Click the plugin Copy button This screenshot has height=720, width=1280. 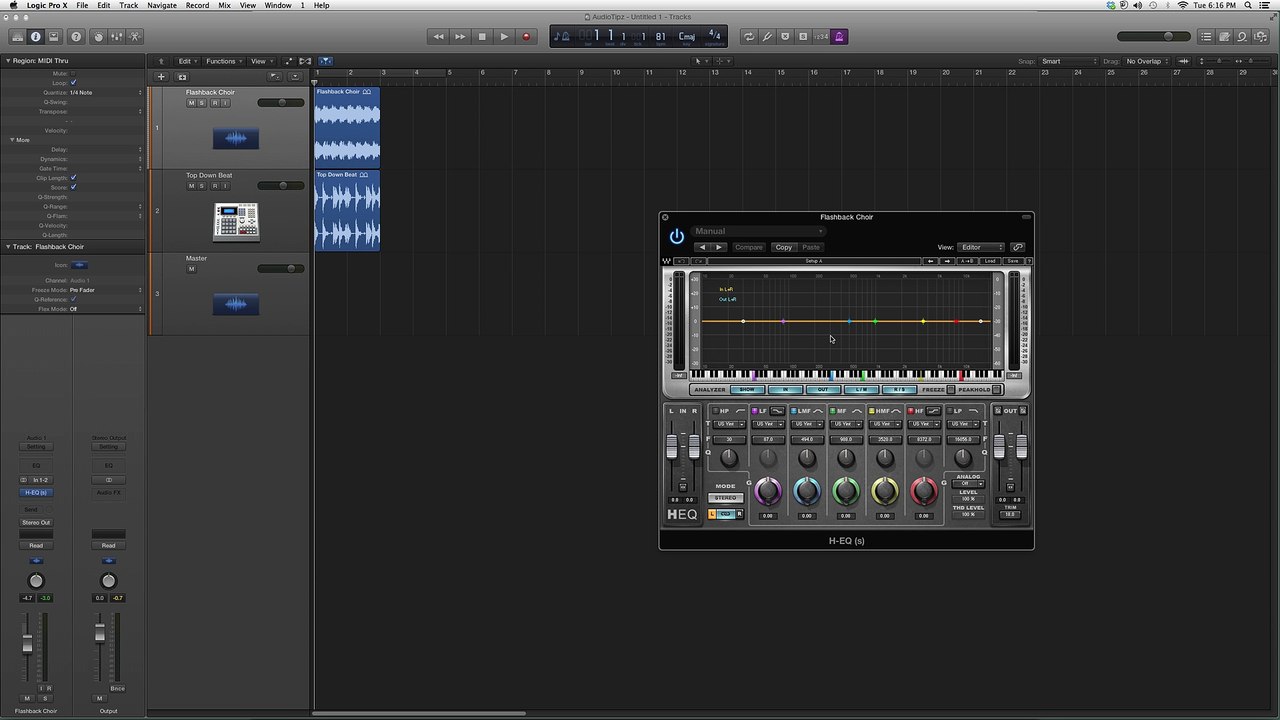784,247
